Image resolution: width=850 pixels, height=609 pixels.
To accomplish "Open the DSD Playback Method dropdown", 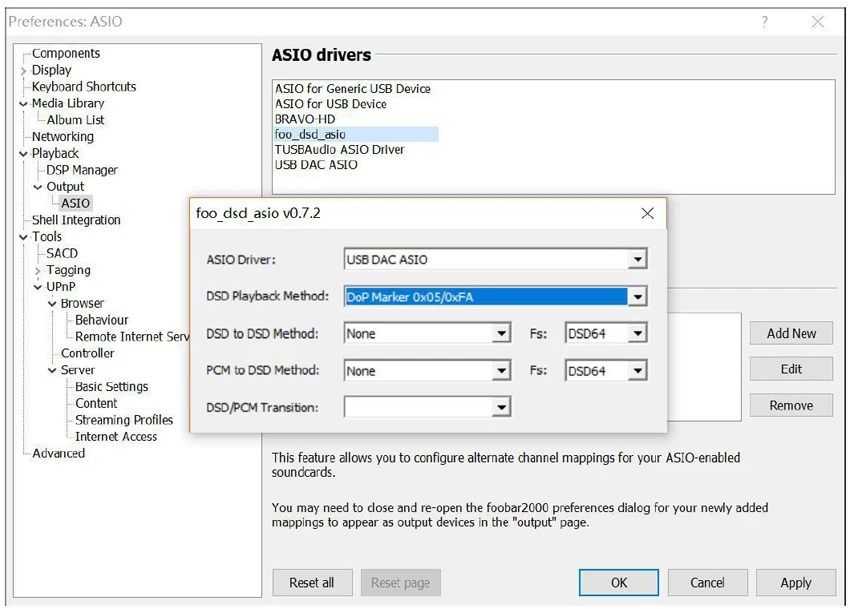I will 638,297.
